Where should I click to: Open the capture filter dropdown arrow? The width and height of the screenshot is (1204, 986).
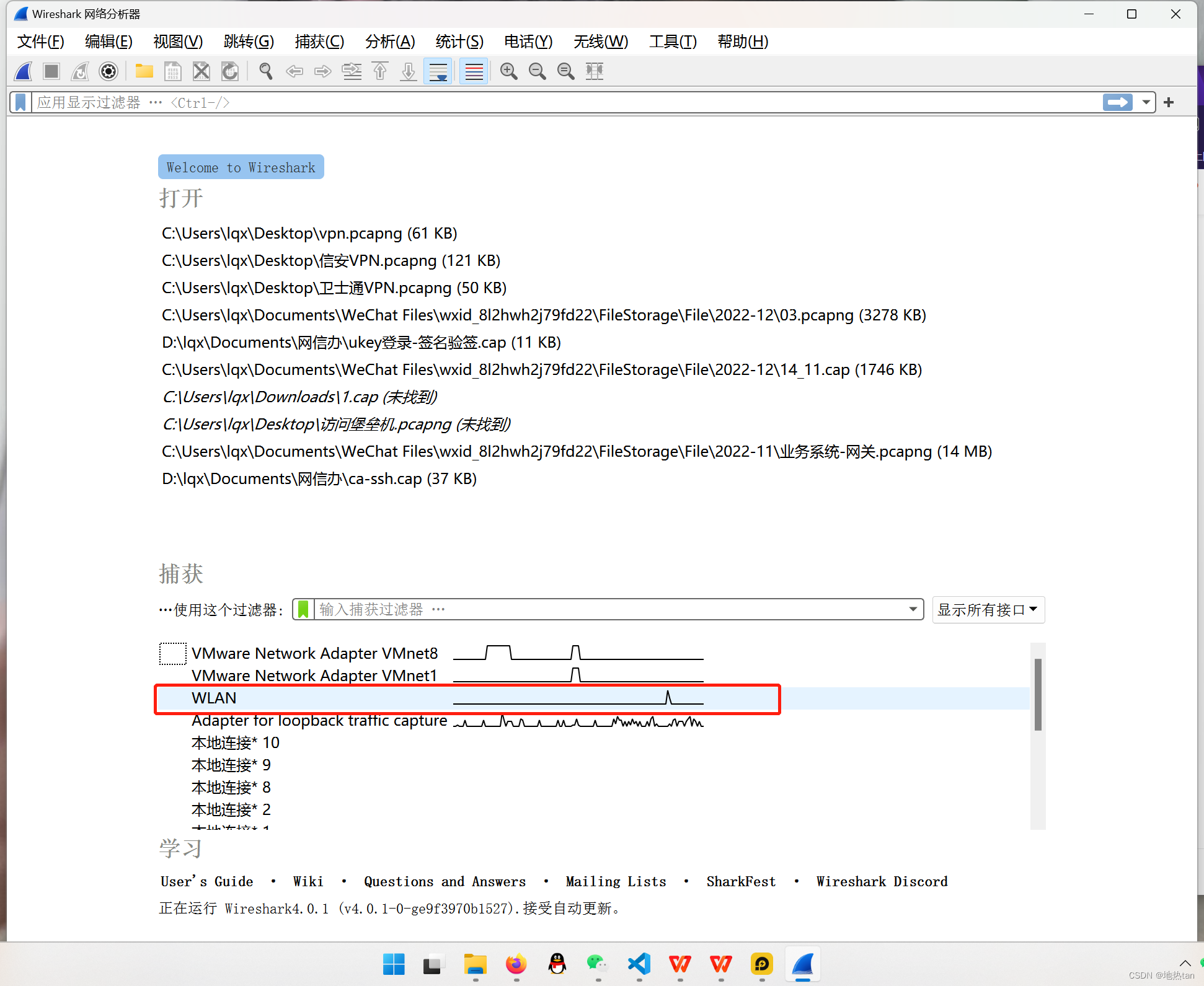tap(913, 609)
